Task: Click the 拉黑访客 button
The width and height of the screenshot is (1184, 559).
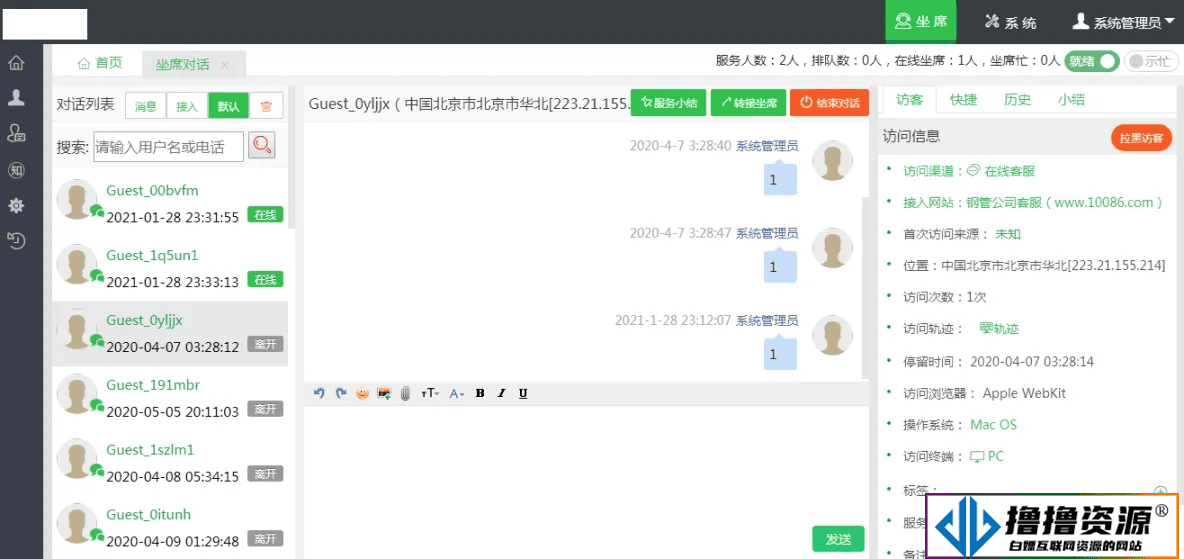Action: coord(1141,138)
